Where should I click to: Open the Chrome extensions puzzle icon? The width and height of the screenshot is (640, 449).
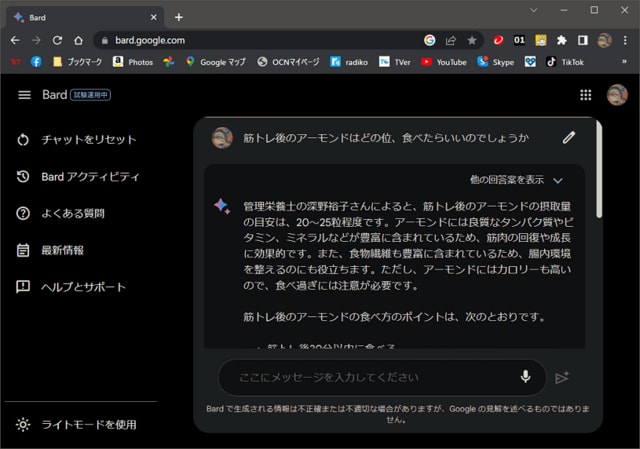[x=562, y=40]
